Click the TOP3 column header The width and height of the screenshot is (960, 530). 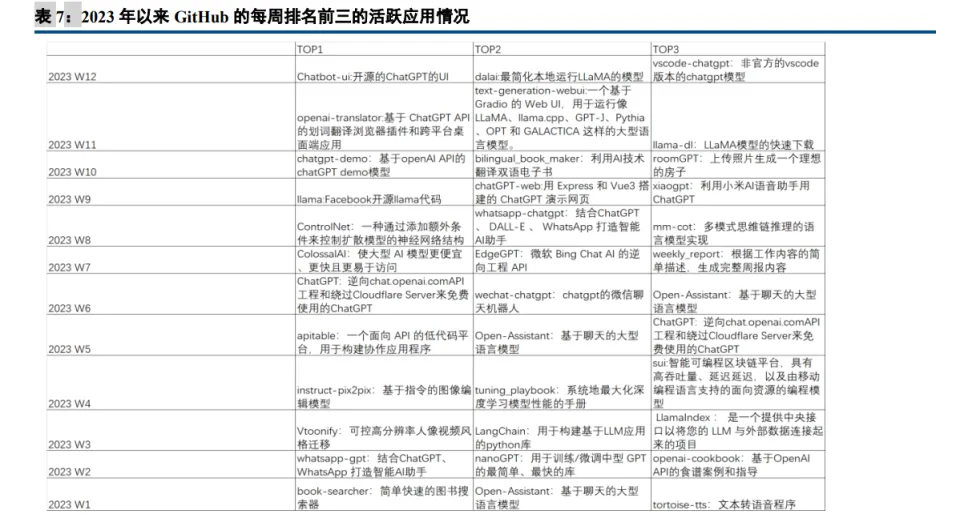(666, 49)
